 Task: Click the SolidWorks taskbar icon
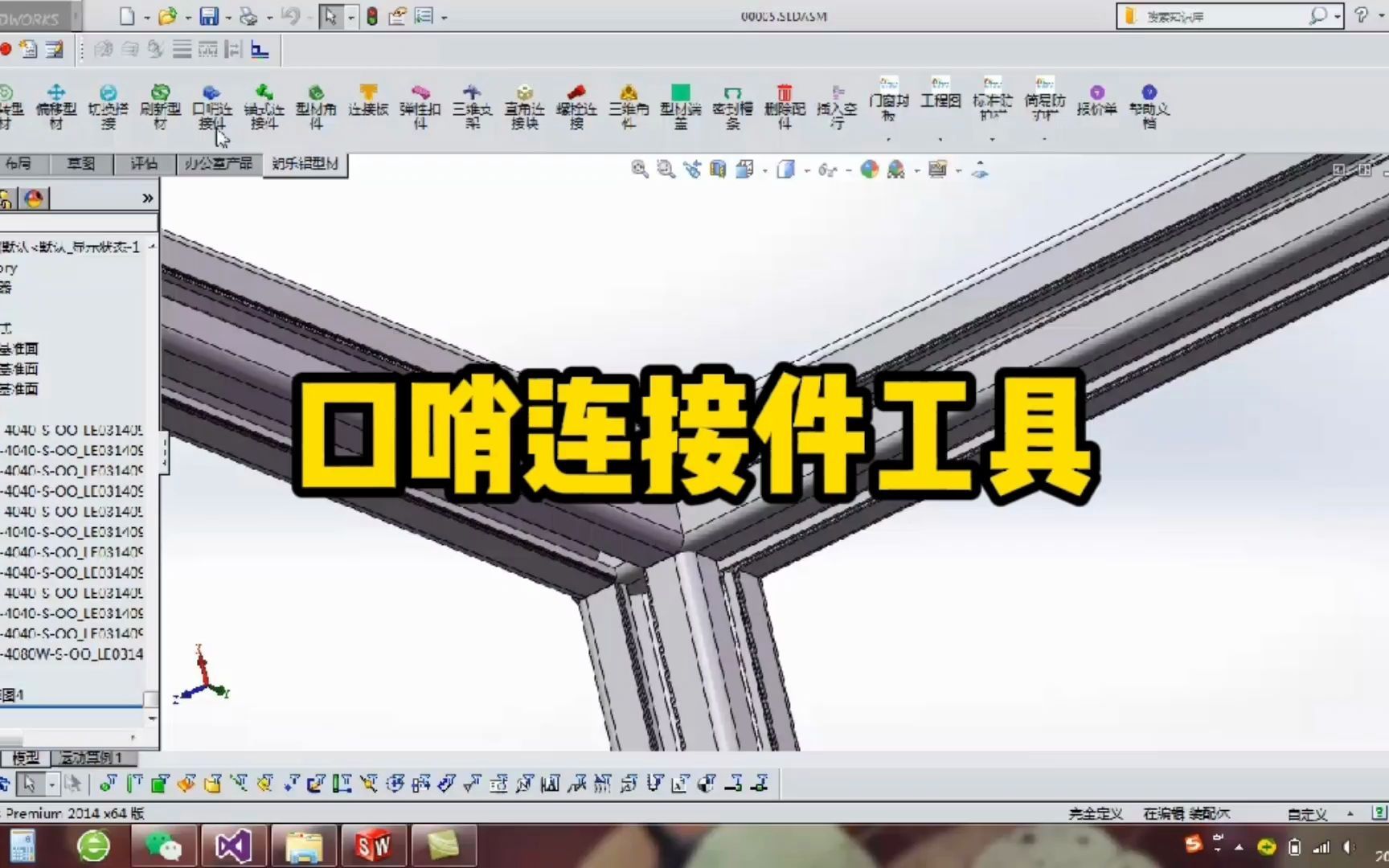tap(374, 846)
